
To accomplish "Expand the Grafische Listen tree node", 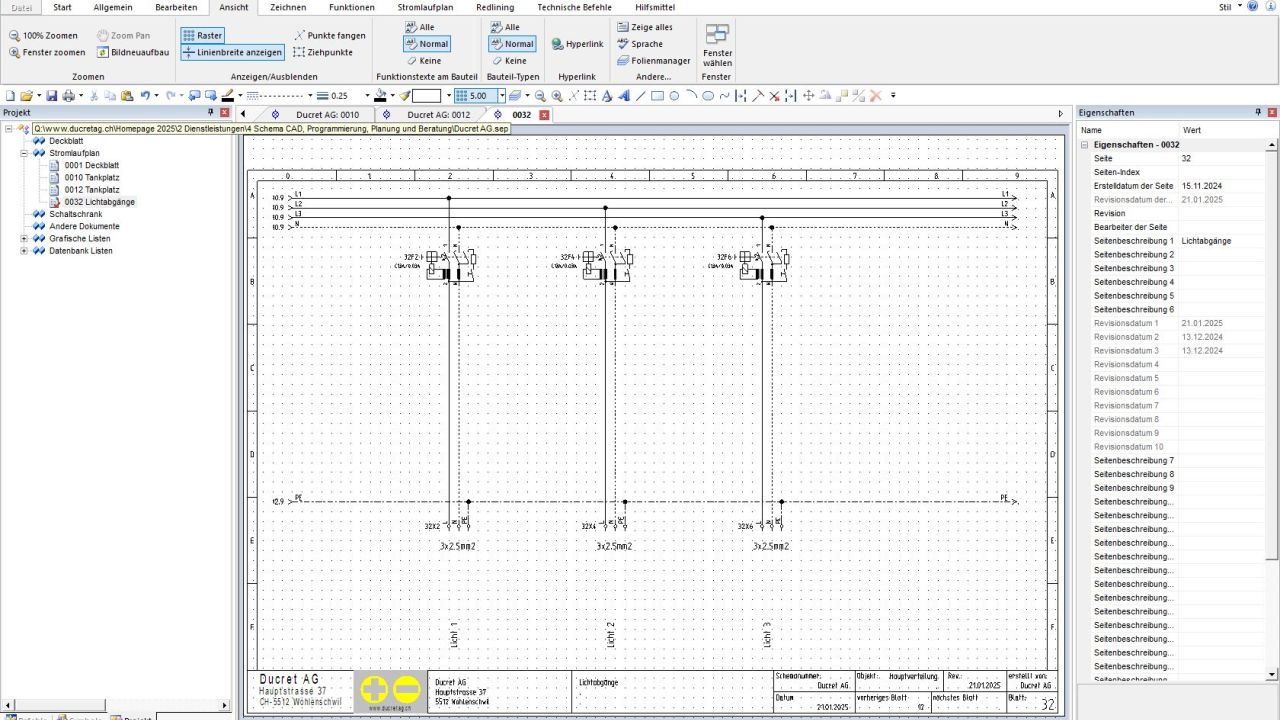I will (x=25, y=239).
